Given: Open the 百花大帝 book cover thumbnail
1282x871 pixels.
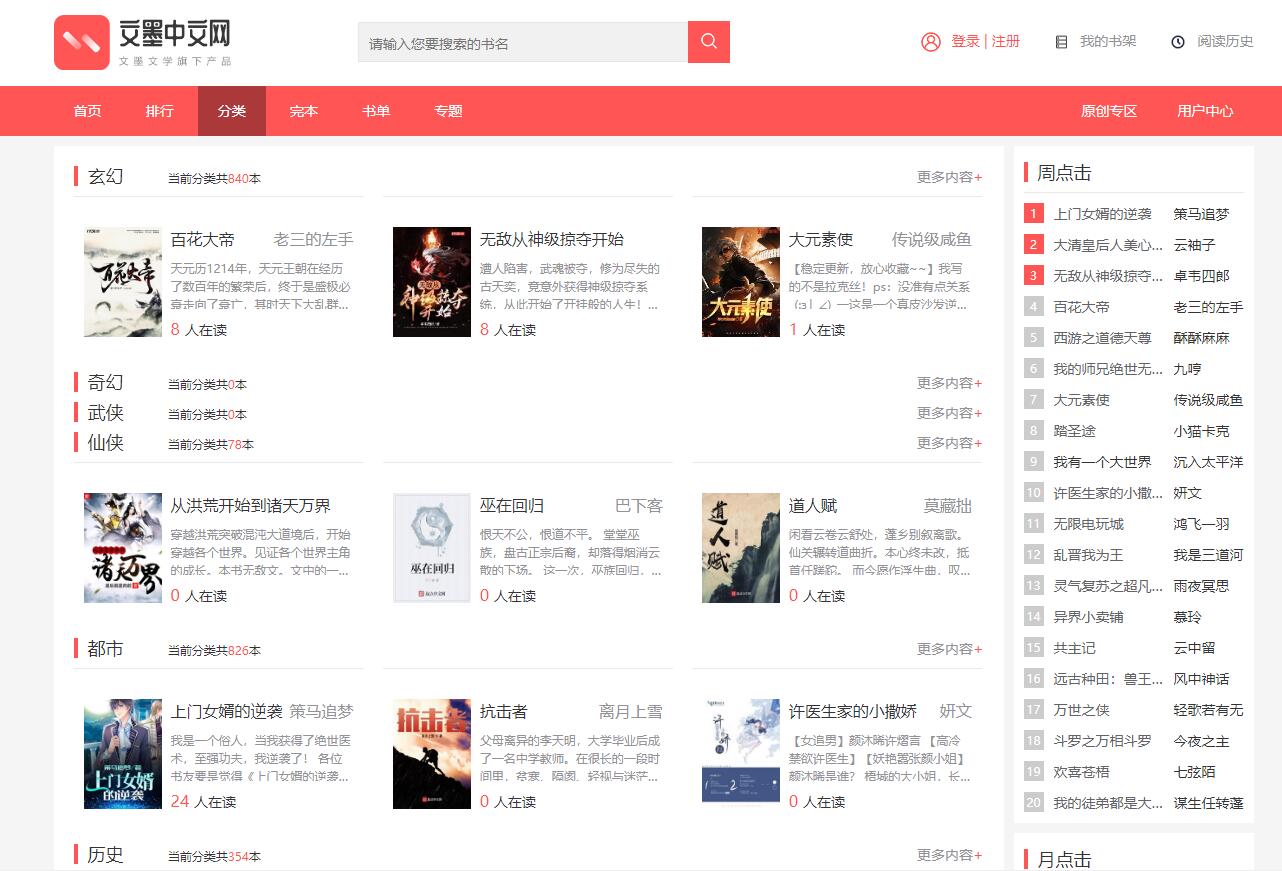Looking at the screenshot, I should pos(123,282).
